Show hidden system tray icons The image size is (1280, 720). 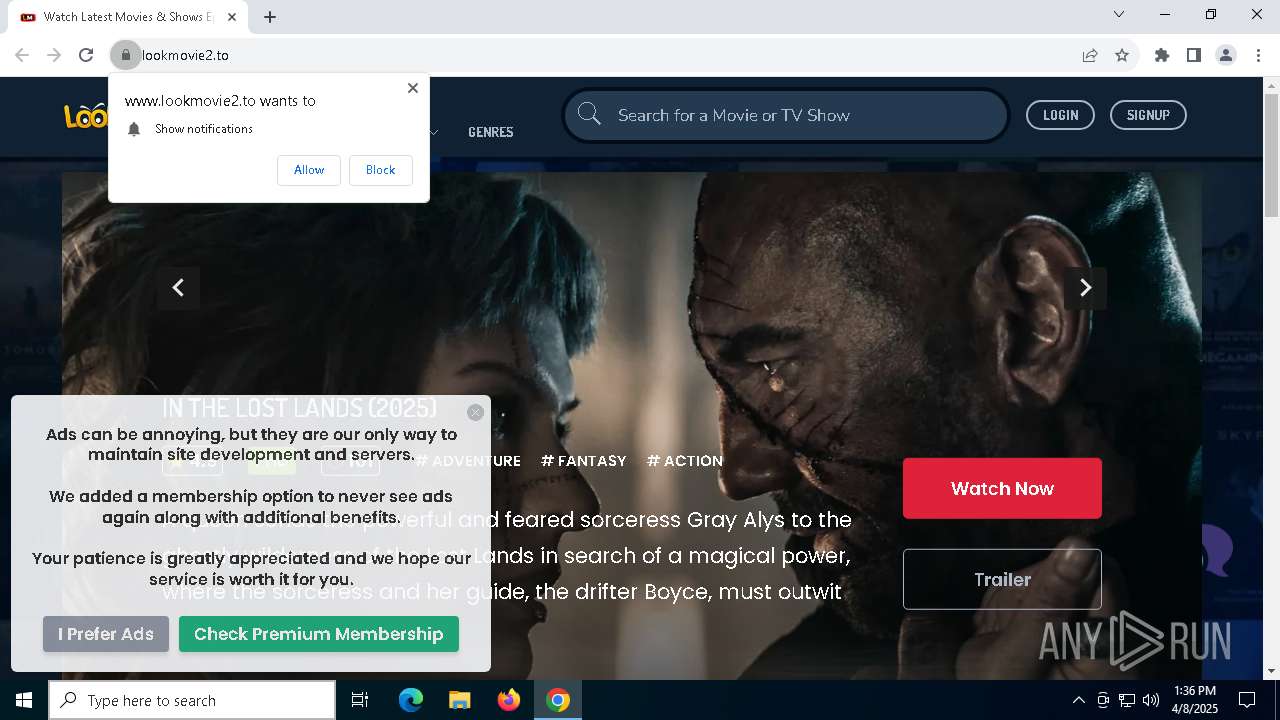click(1078, 700)
